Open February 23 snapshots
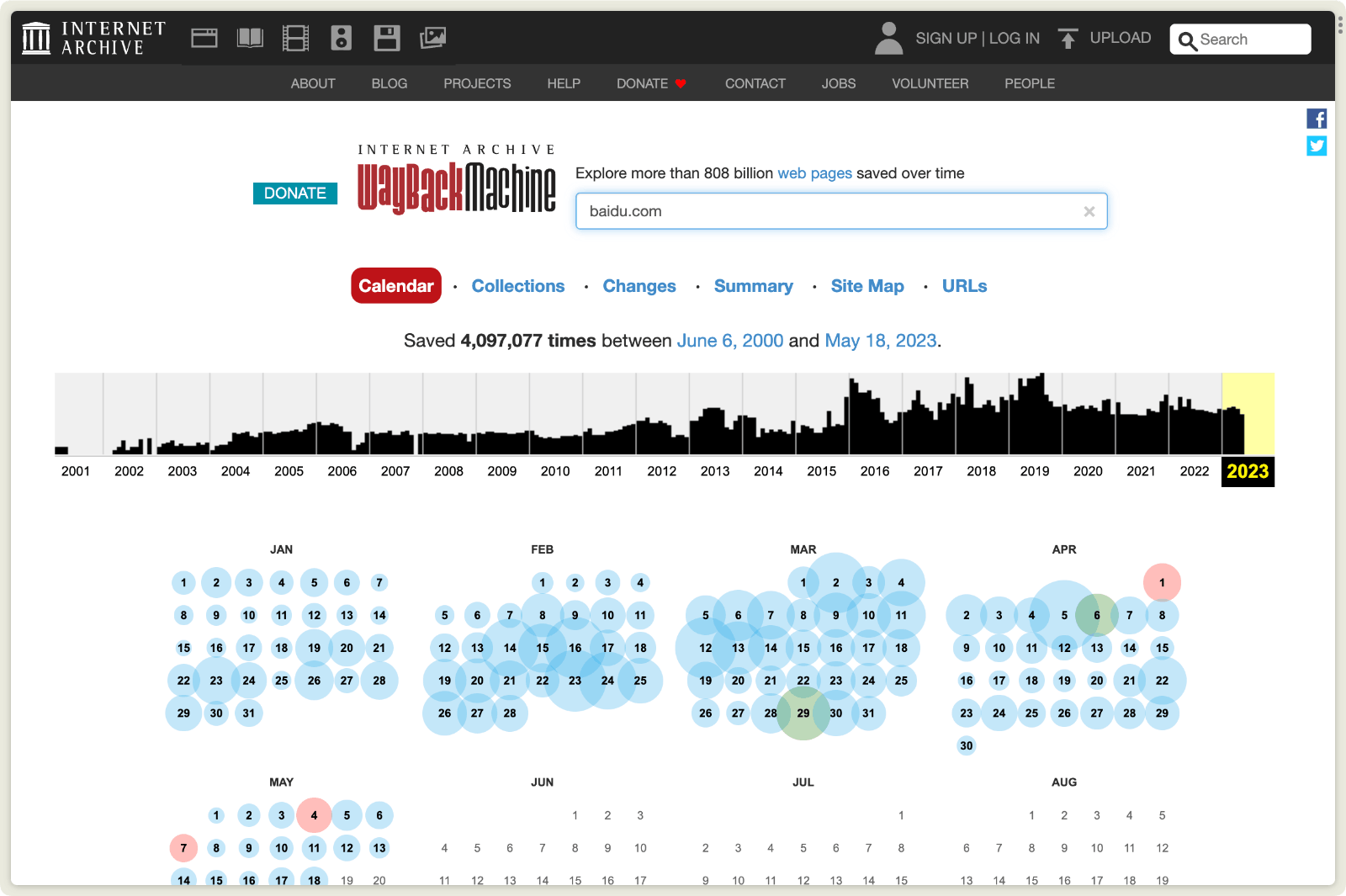1346x896 pixels. click(575, 681)
